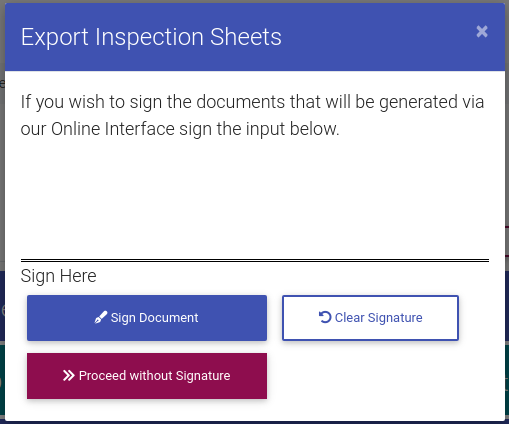Viewport: 509px width, 424px height.
Task: Click the pen icon on Sign Document
Action: (100, 317)
